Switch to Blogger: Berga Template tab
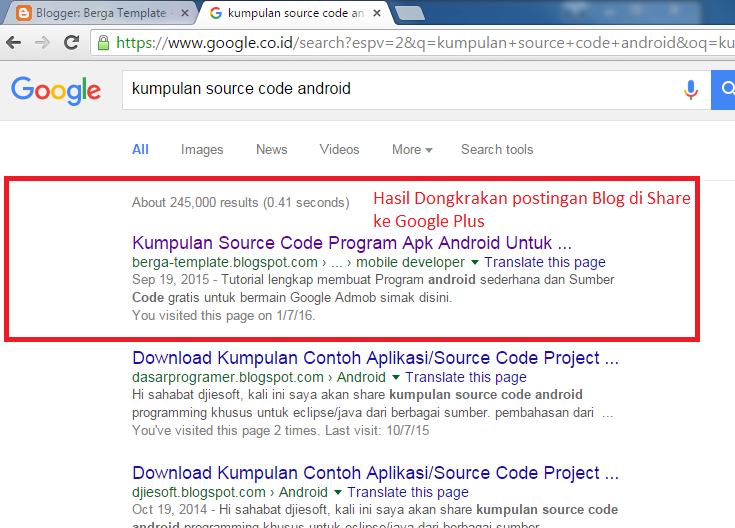Viewport: 735px width, 528px height. tap(101, 13)
